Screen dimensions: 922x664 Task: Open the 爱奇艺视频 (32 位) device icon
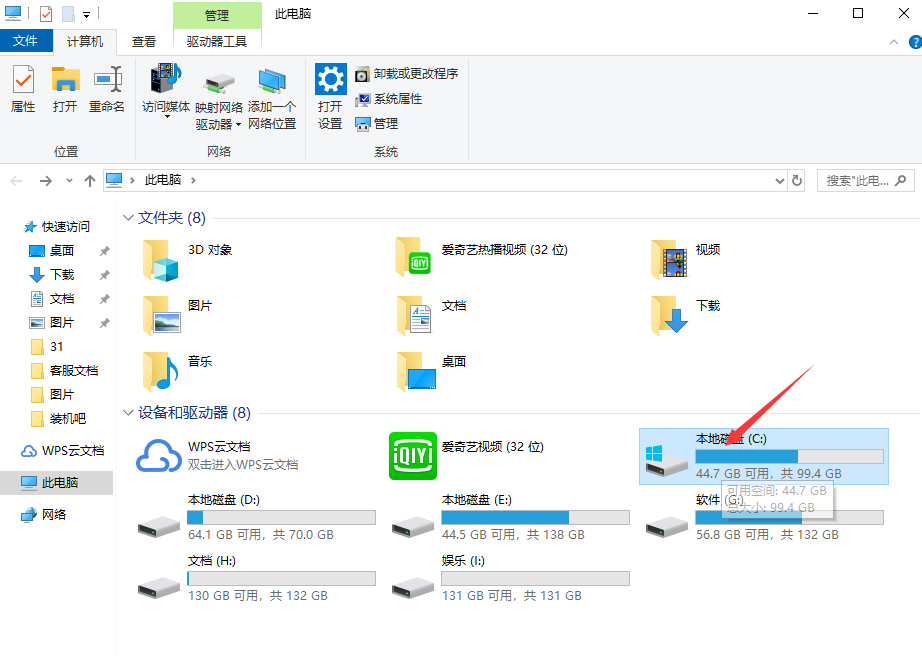tap(413, 456)
